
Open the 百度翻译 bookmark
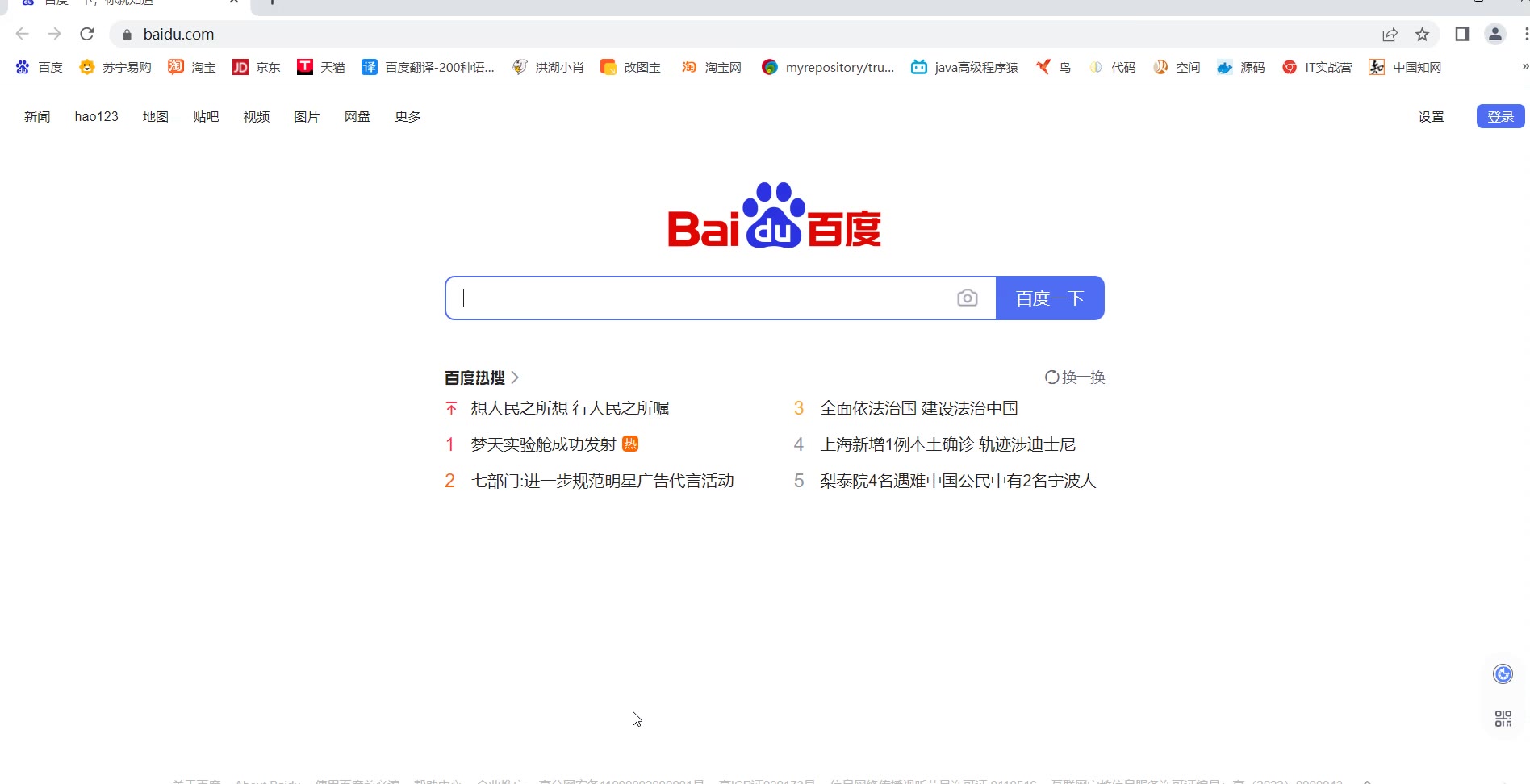coord(428,67)
